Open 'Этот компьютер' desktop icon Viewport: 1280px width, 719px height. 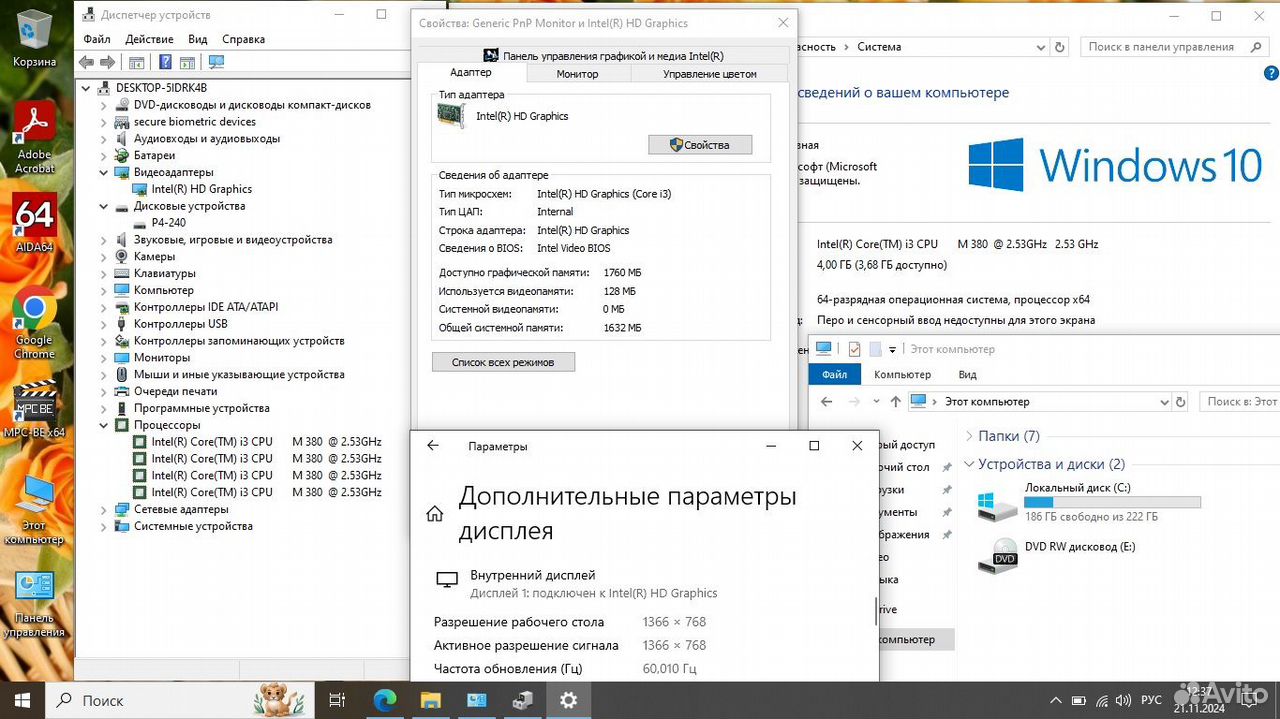(35, 509)
